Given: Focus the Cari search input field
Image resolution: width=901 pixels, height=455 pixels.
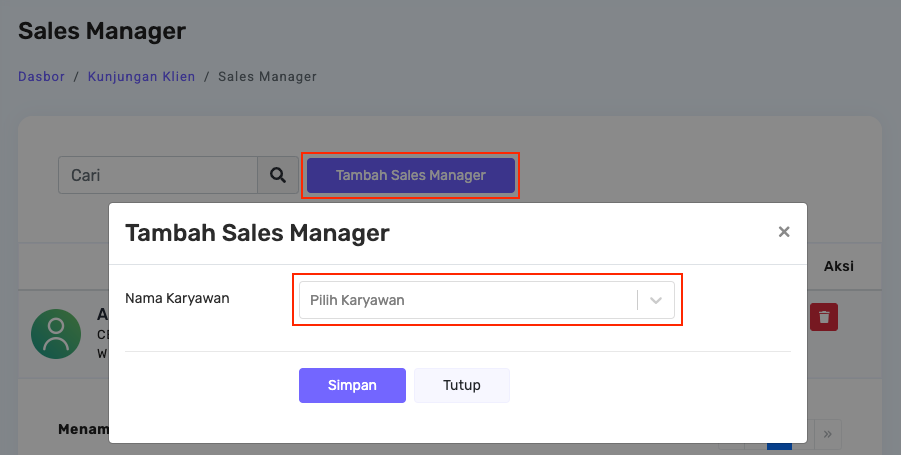Looking at the screenshot, I should (158, 175).
